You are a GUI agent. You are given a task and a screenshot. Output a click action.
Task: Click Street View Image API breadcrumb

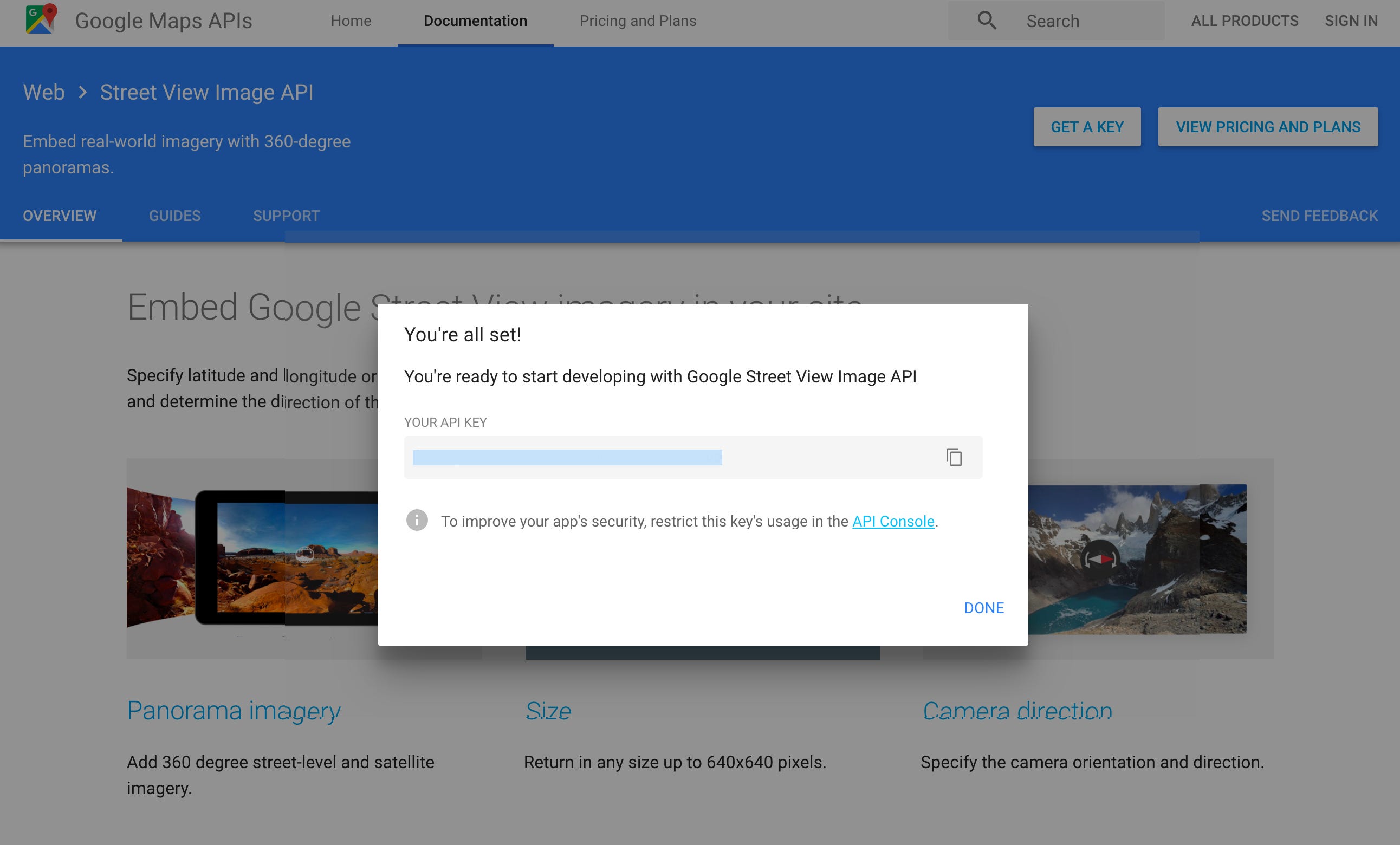207,92
